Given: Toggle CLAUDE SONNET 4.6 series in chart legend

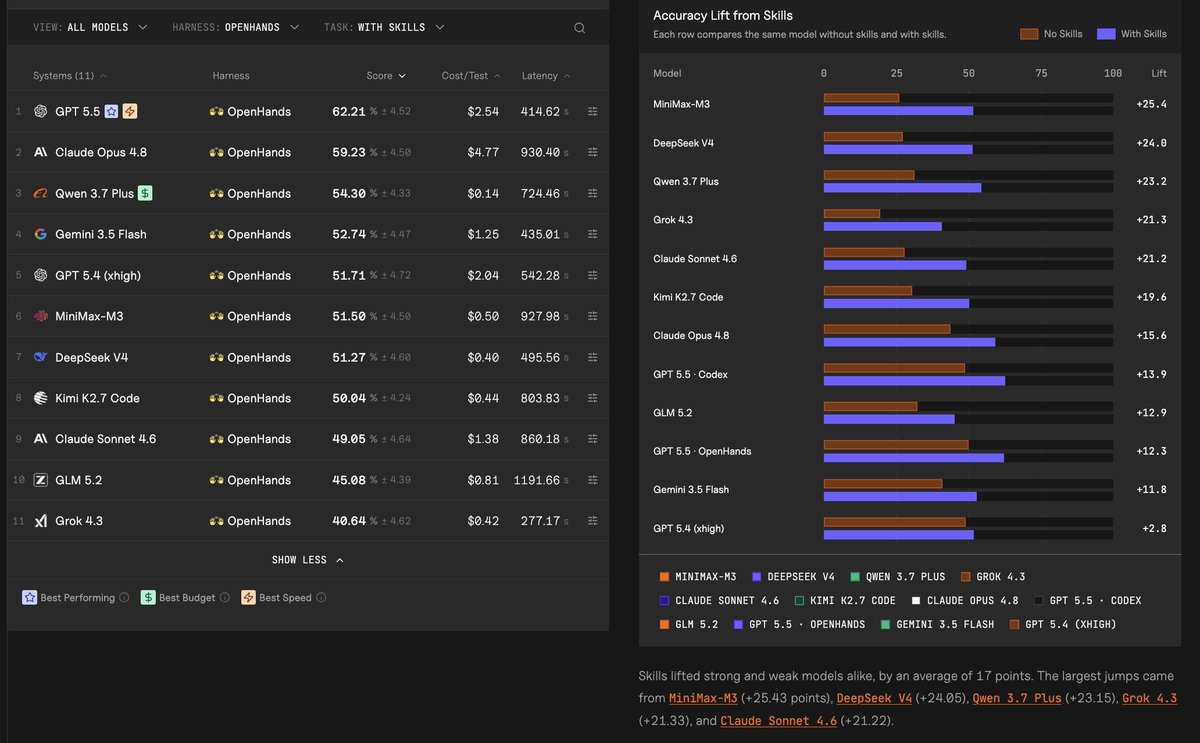Looking at the screenshot, I should tap(720, 601).
